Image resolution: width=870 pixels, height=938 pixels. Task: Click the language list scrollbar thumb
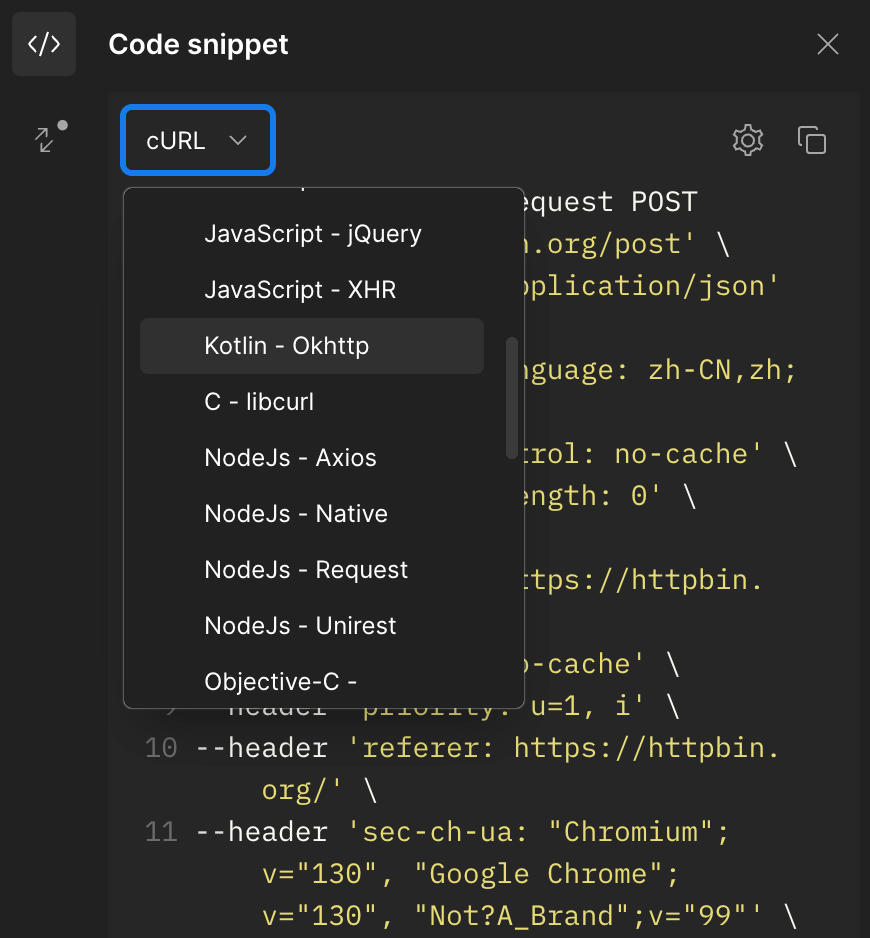coord(512,395)
